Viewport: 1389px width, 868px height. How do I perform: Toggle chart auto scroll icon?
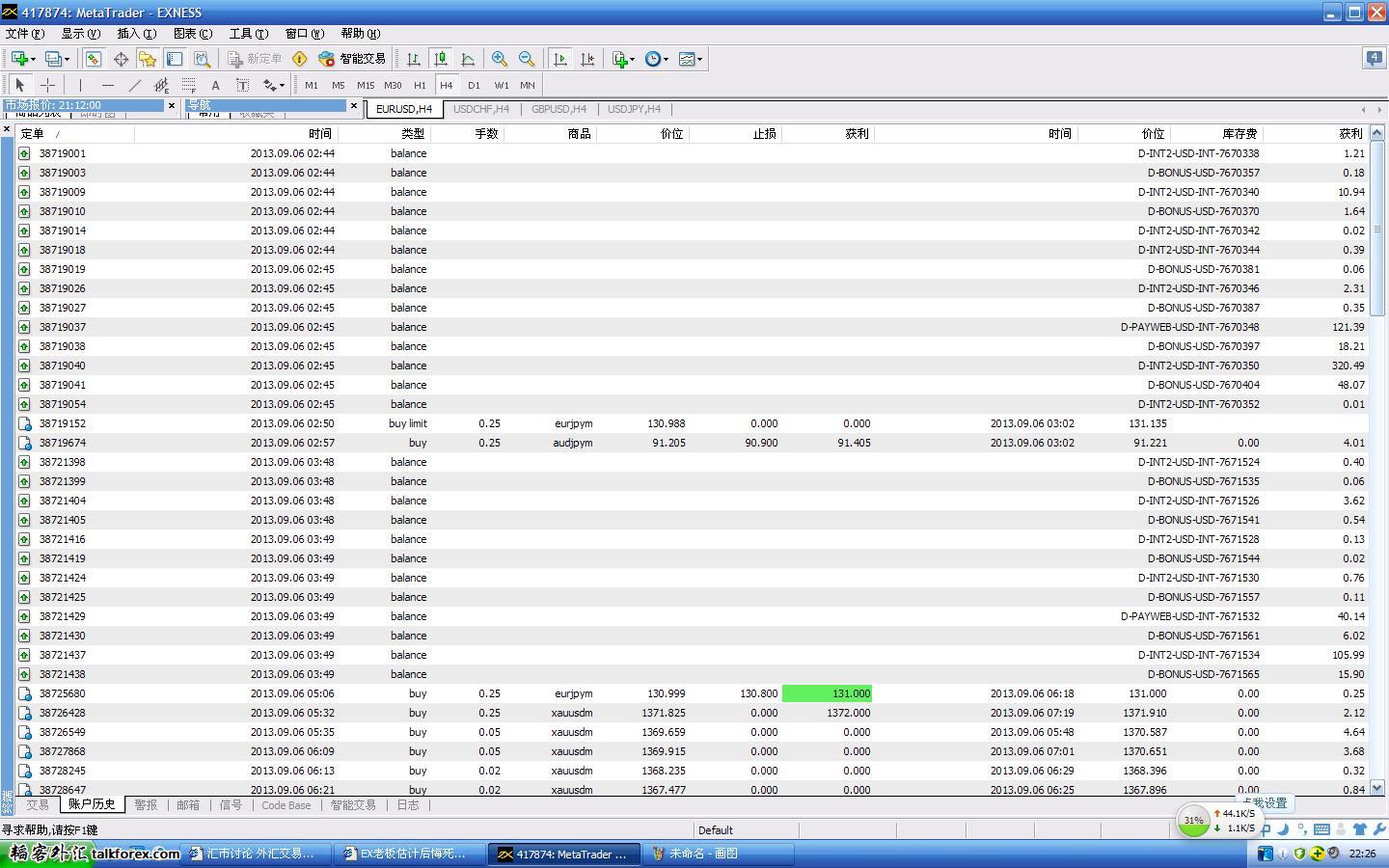coord(560,59)
